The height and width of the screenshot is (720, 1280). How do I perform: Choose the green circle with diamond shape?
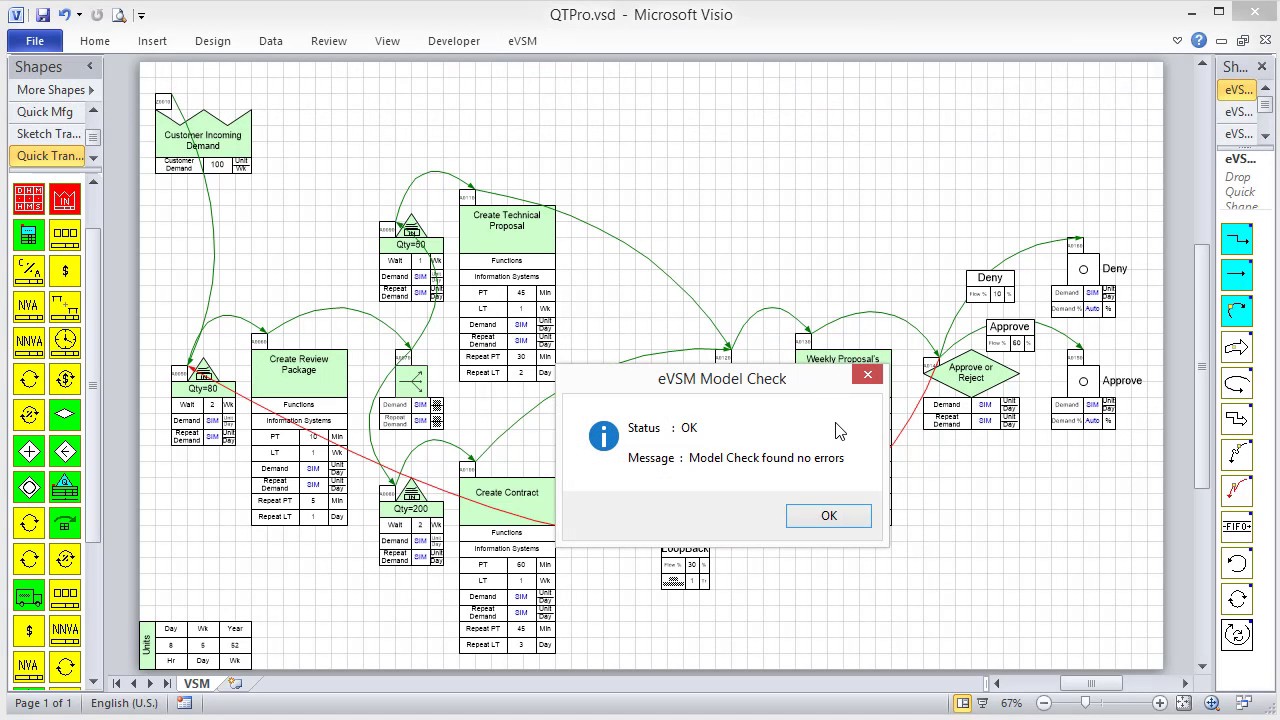click(x=29, y=487)
